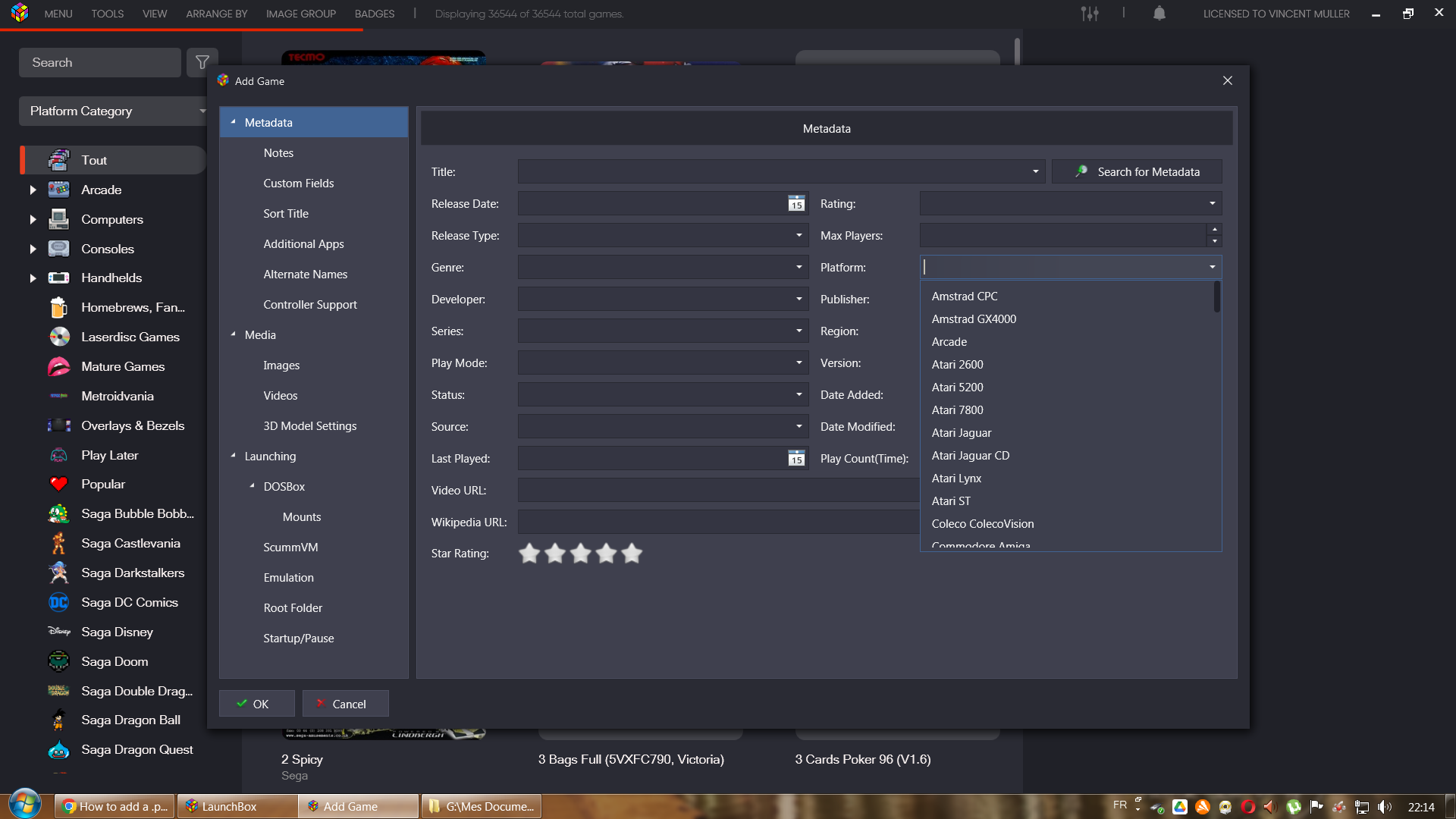Viewport: 1456px width, 819px height.
Task: Click the LaunchBox logo icon in the top bar
Action: 20,13
